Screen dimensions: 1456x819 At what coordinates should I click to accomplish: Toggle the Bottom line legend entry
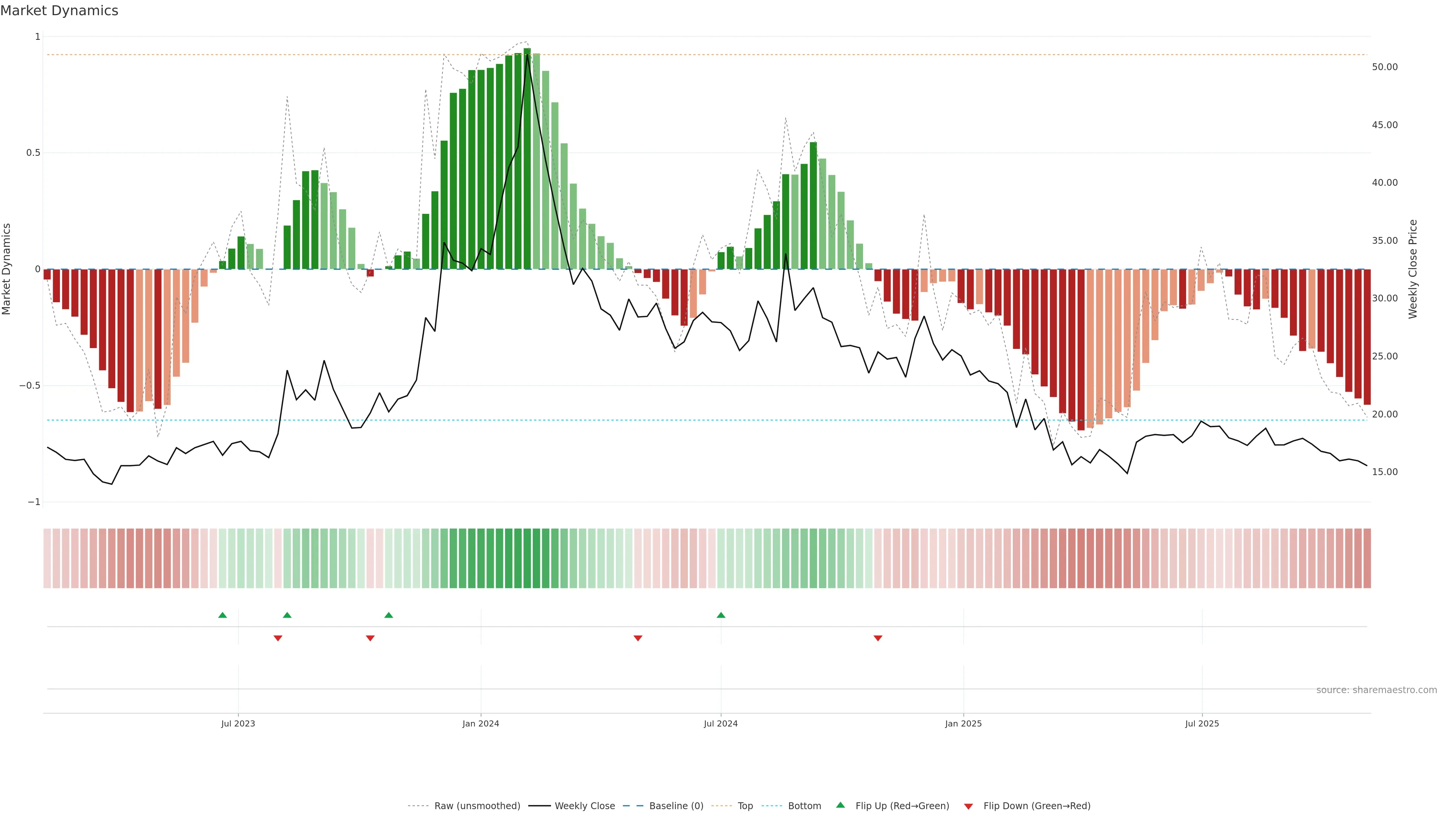pos(804,806)
